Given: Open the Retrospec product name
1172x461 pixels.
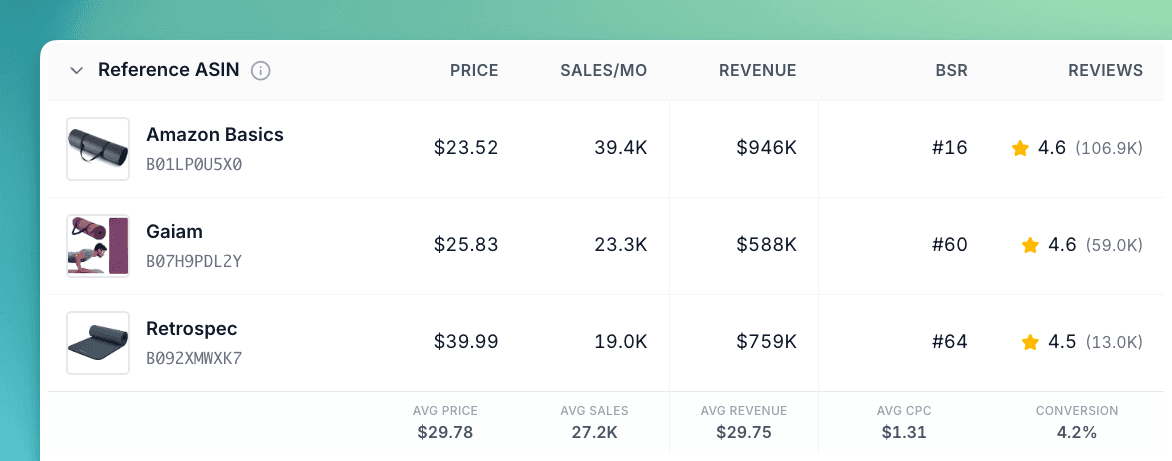Looking at the screenshot, I should point(192,329).
